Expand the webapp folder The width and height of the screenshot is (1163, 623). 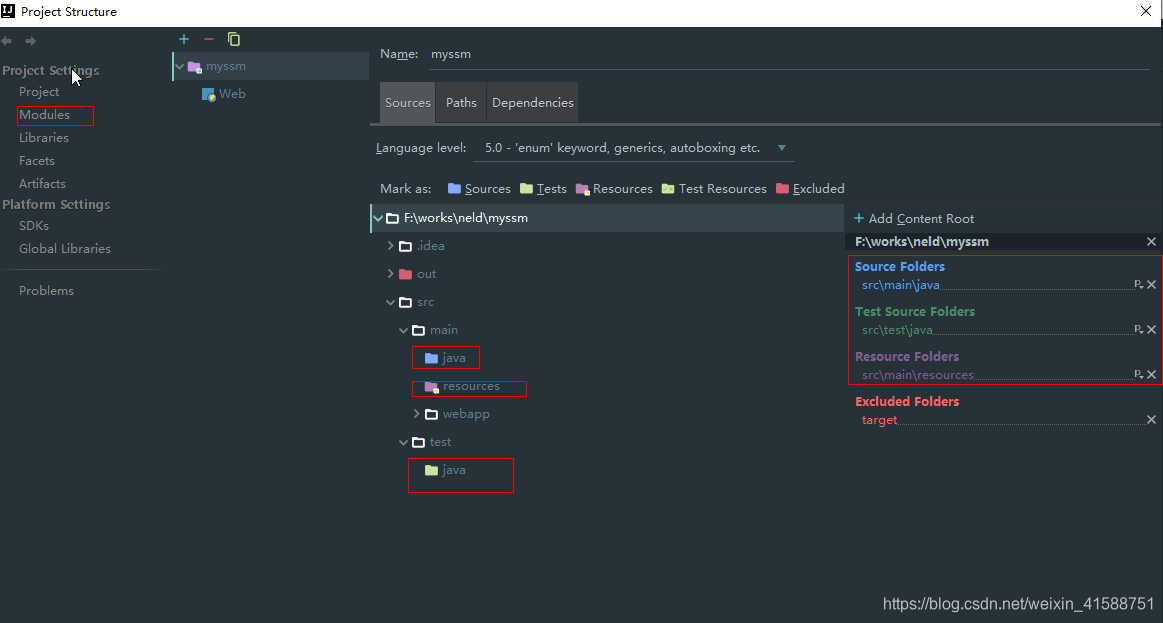[419, 413]
